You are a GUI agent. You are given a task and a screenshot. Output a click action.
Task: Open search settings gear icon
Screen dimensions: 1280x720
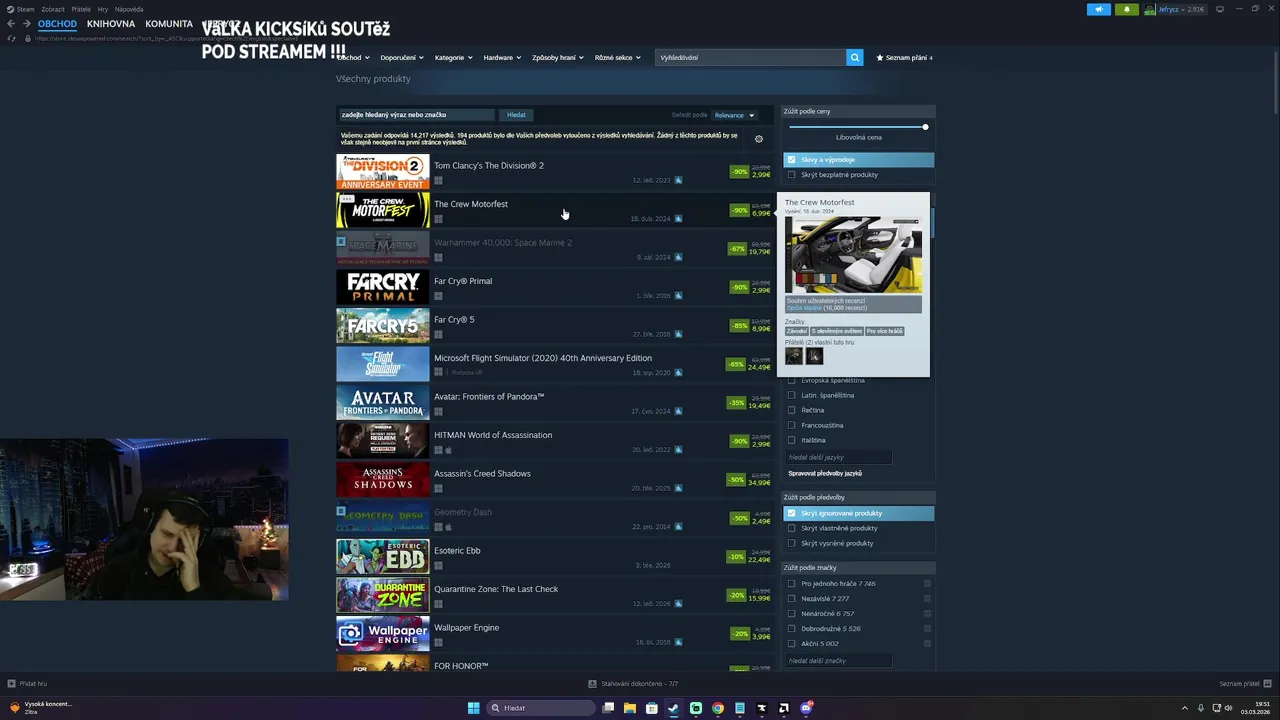759,139
